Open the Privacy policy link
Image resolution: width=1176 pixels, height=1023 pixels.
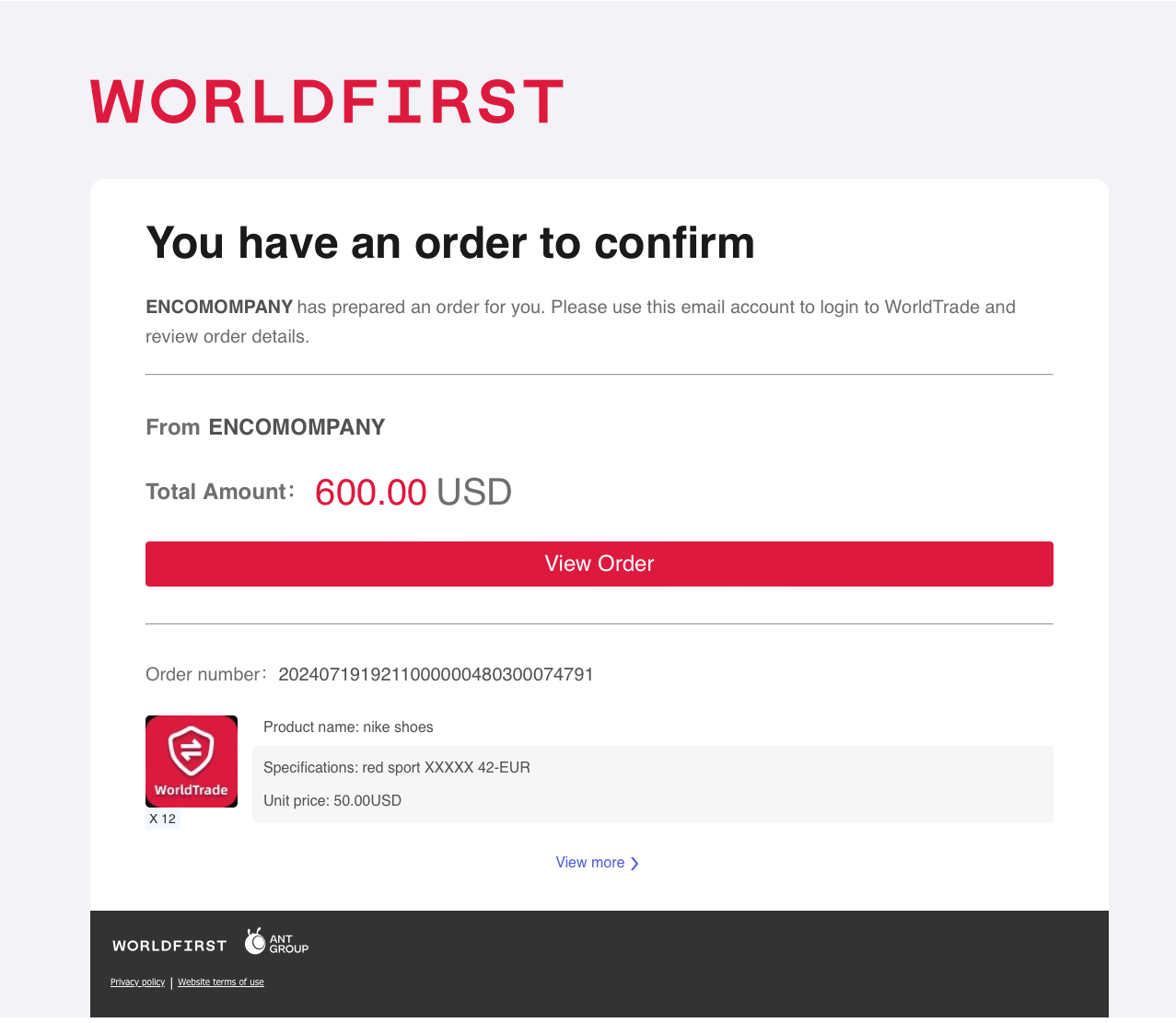coord(137,982)
